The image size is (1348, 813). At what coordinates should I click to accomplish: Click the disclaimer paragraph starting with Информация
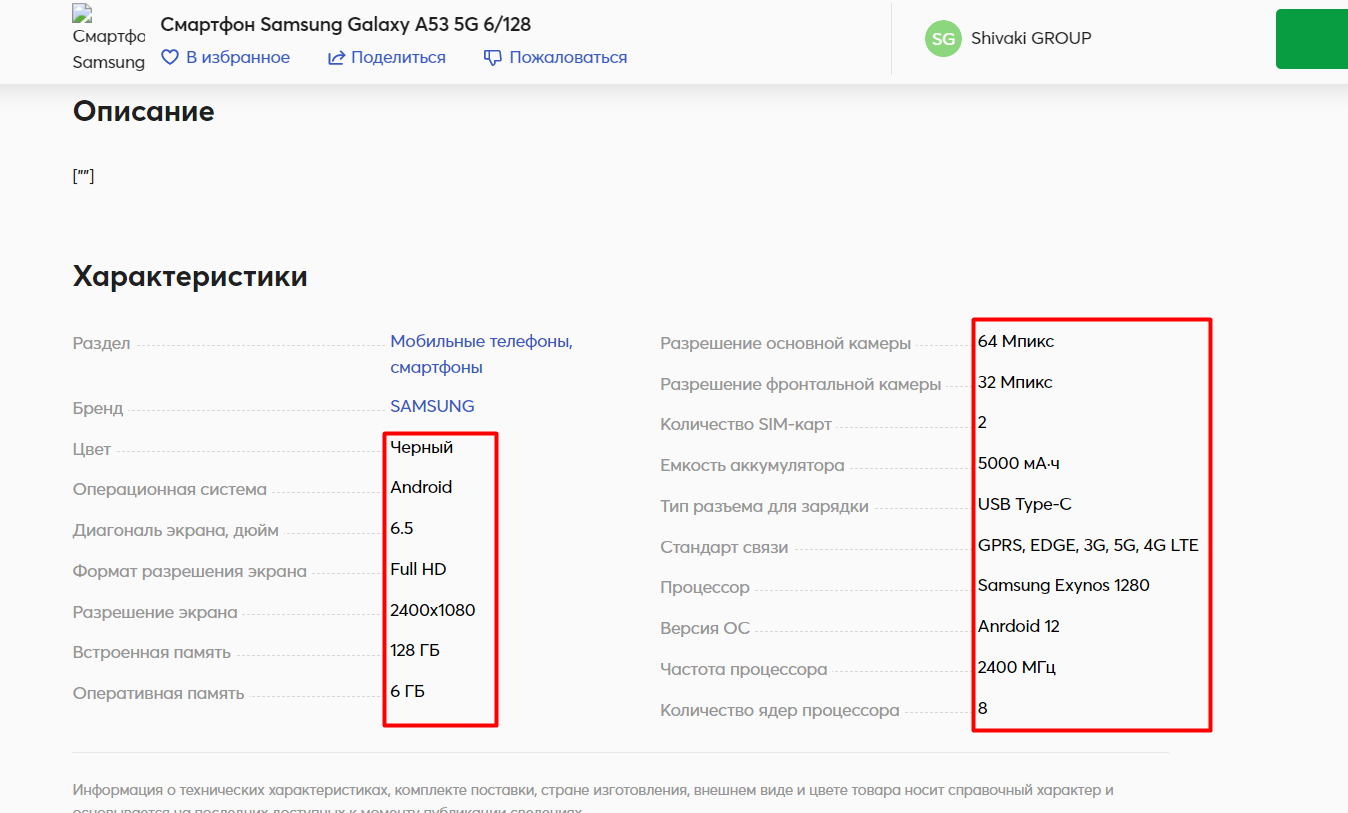click(x=593, y=798)
